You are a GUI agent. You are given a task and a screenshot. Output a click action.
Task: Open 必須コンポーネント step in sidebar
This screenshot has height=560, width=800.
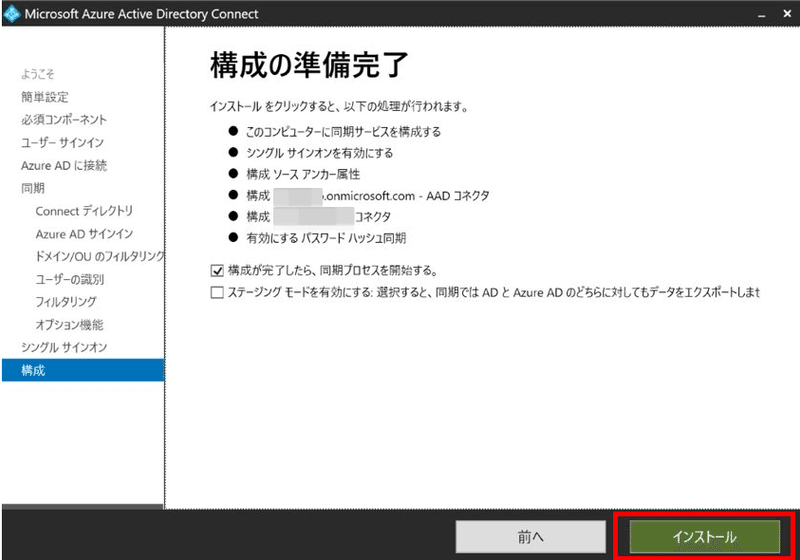(x=64, y=119)
